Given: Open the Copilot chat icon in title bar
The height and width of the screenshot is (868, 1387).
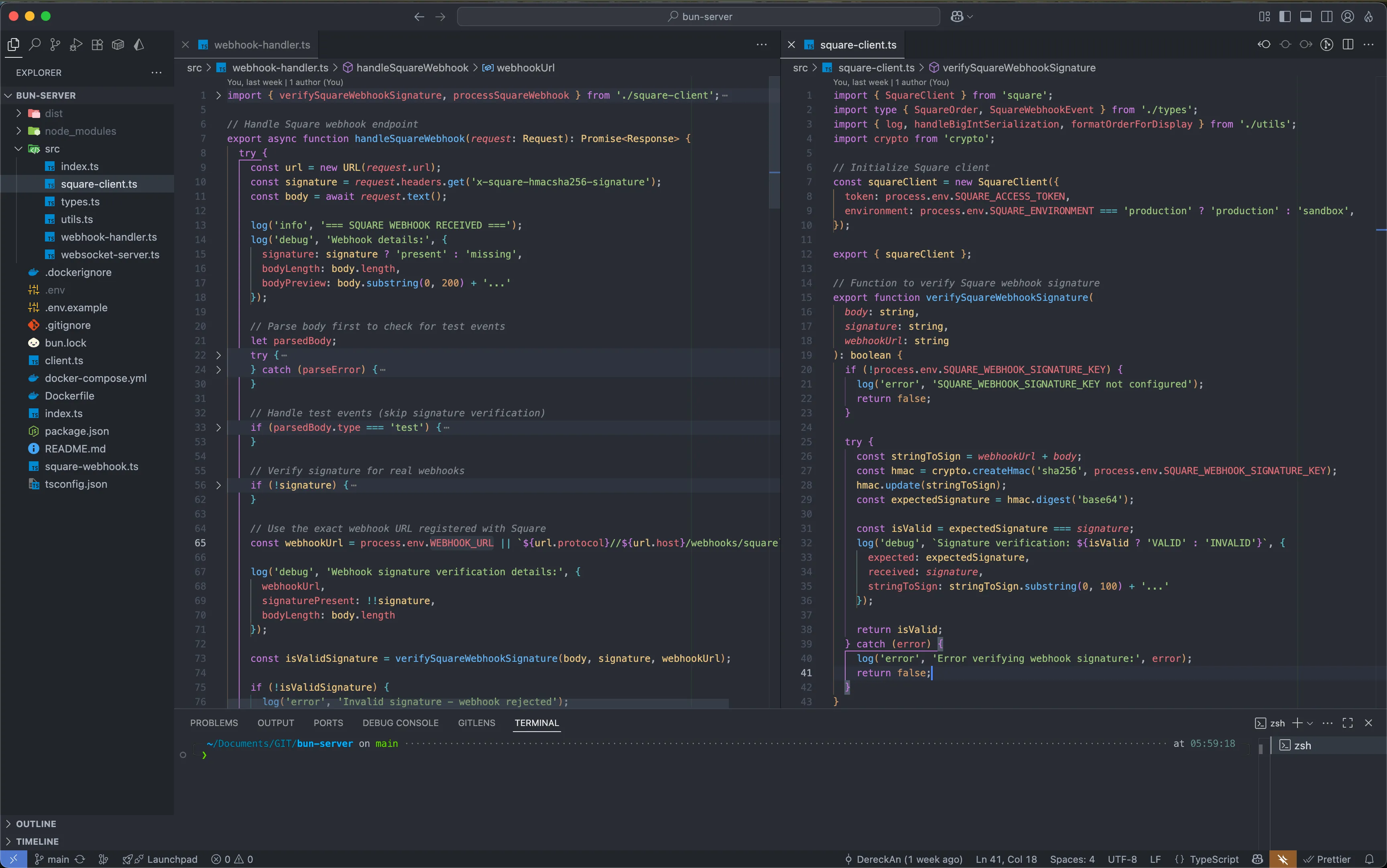Looking at the screenshot, I should tap(957, 17).
